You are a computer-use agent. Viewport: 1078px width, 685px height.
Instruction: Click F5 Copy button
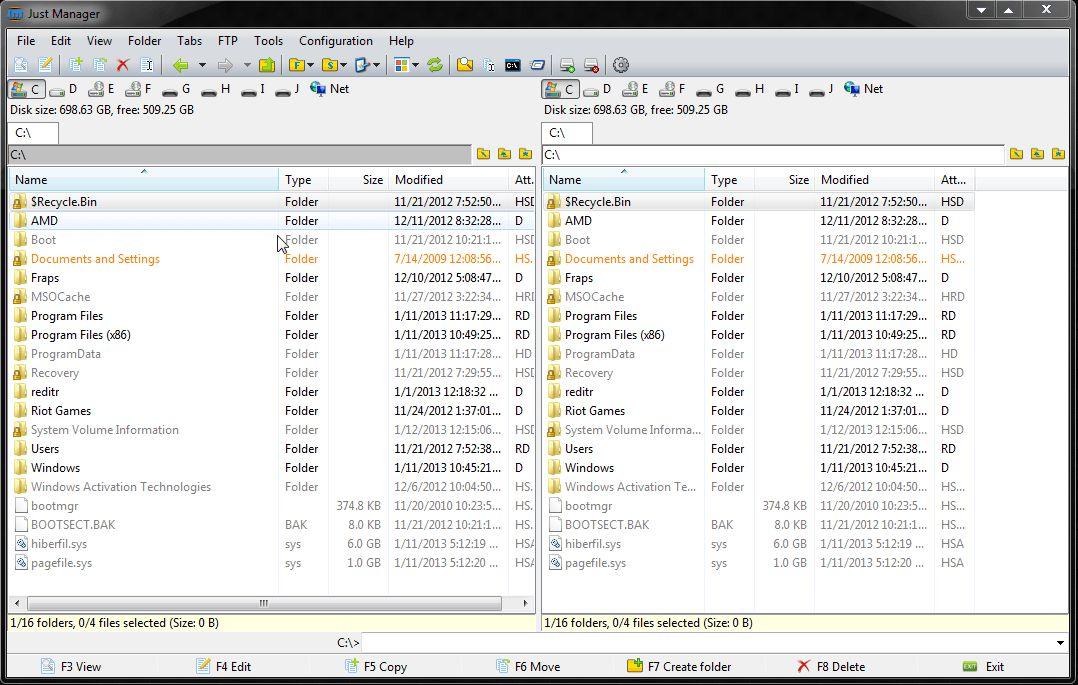point(376,666)
